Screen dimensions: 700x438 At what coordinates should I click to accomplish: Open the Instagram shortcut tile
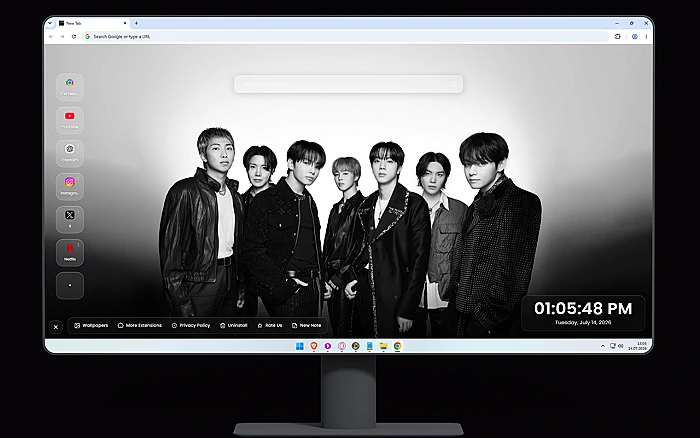pyautogui.click(x=70, y=186)
